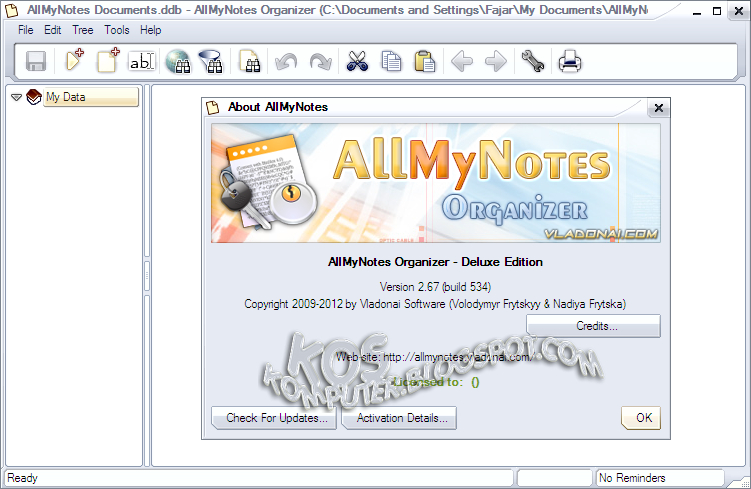
Task: Open the Tree menu
Action: coord(82,30)
